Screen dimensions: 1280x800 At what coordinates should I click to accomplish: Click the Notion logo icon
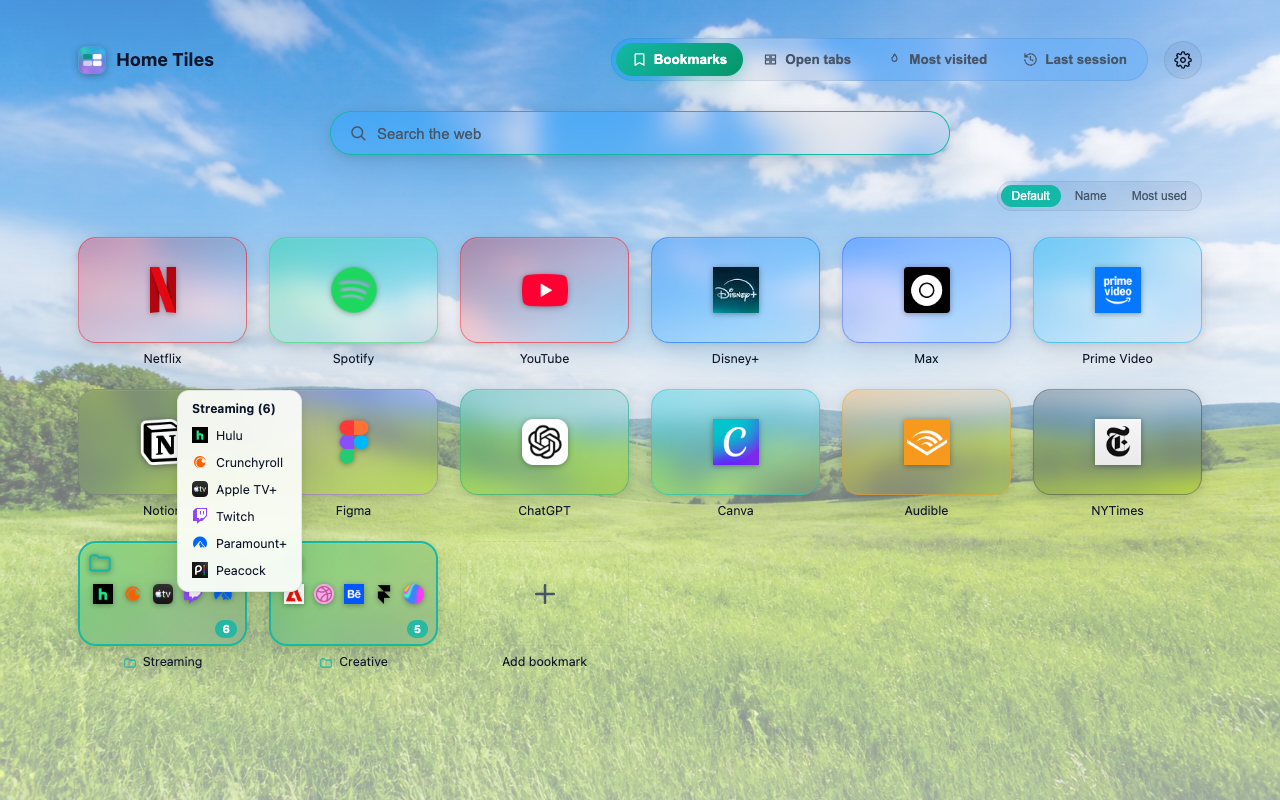pyautogui.click(x=159, y=442)
